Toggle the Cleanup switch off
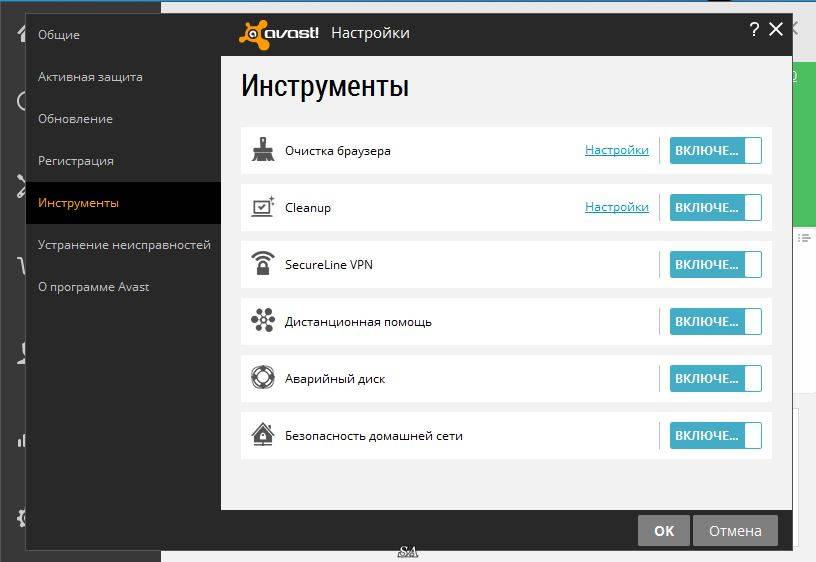 [x=716, y=208]
